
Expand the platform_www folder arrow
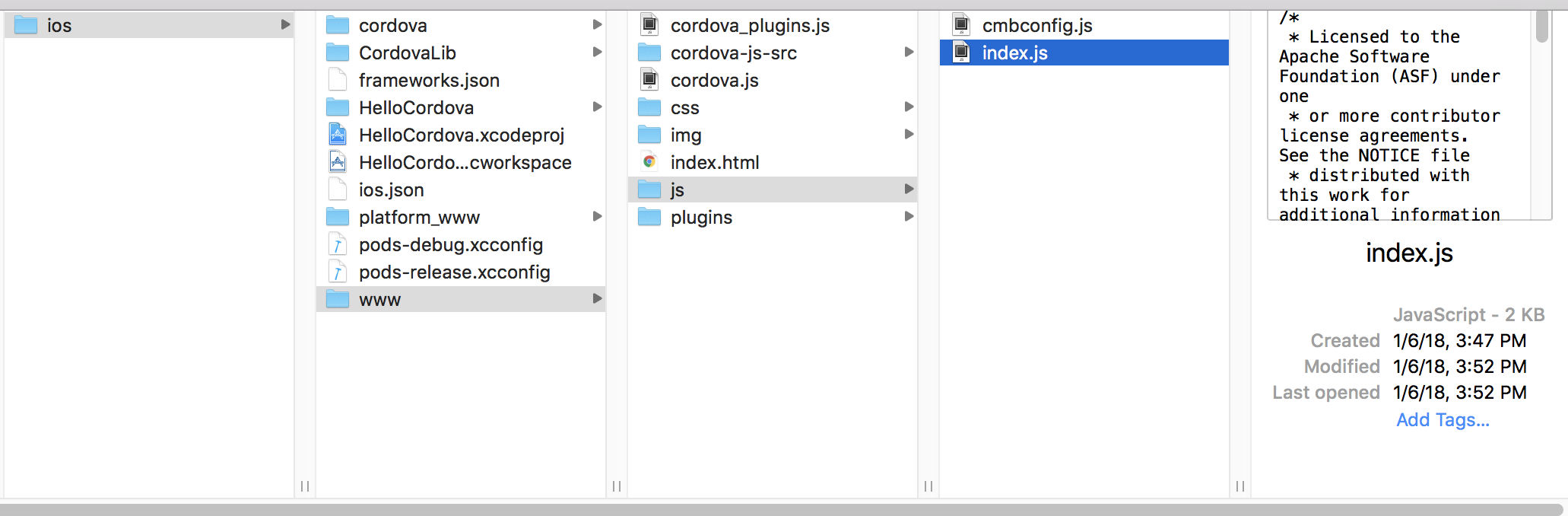click(598, 217)
